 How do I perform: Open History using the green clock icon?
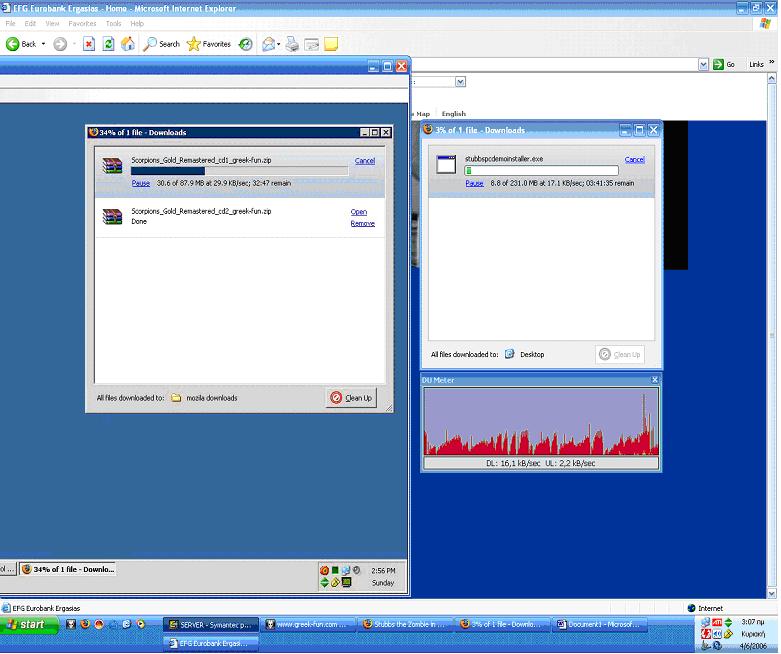pyautogui.click(x=245, y=44)
